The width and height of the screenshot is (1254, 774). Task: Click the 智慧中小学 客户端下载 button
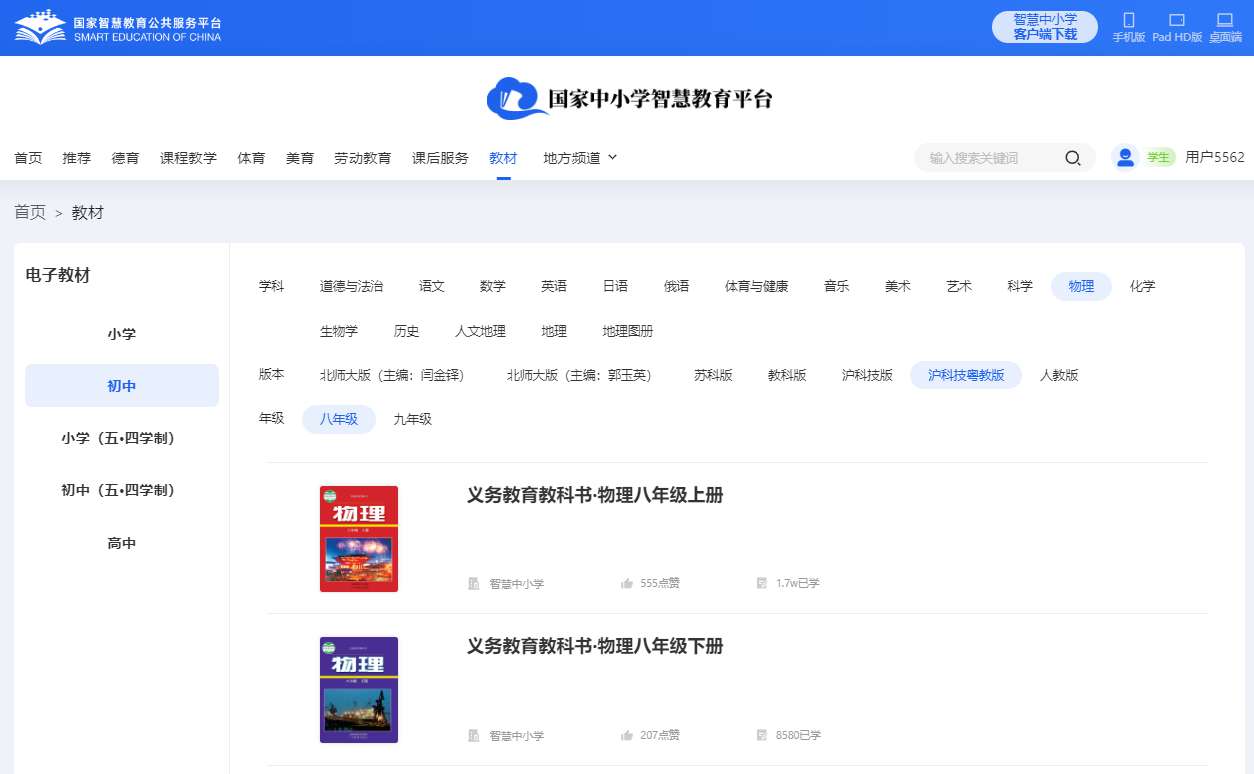point(1045,27)
